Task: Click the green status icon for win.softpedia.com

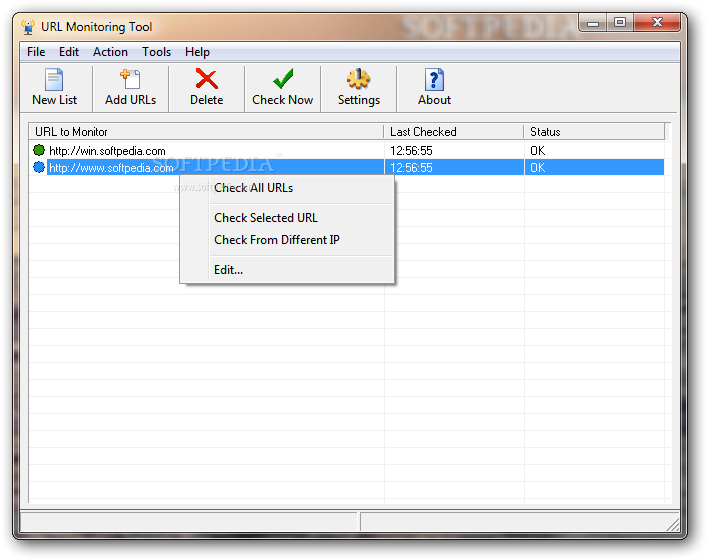Action: click(39, 150)
